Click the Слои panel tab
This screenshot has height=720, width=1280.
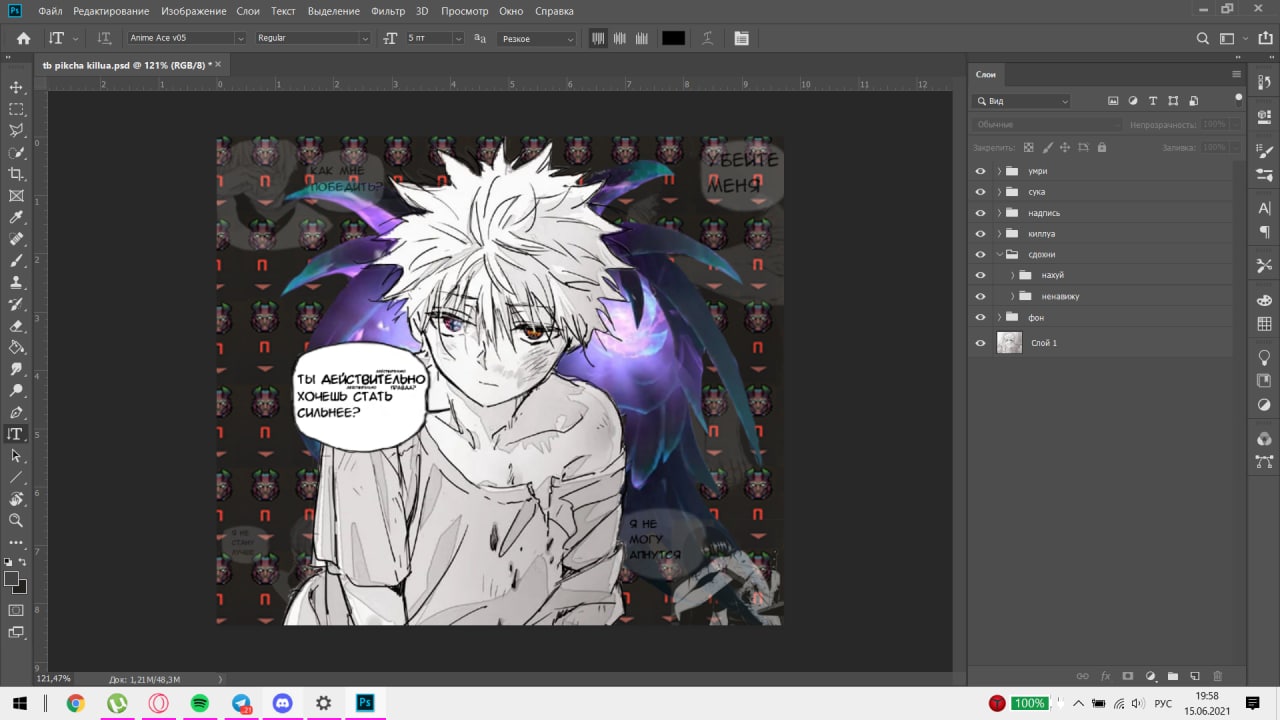986,74
